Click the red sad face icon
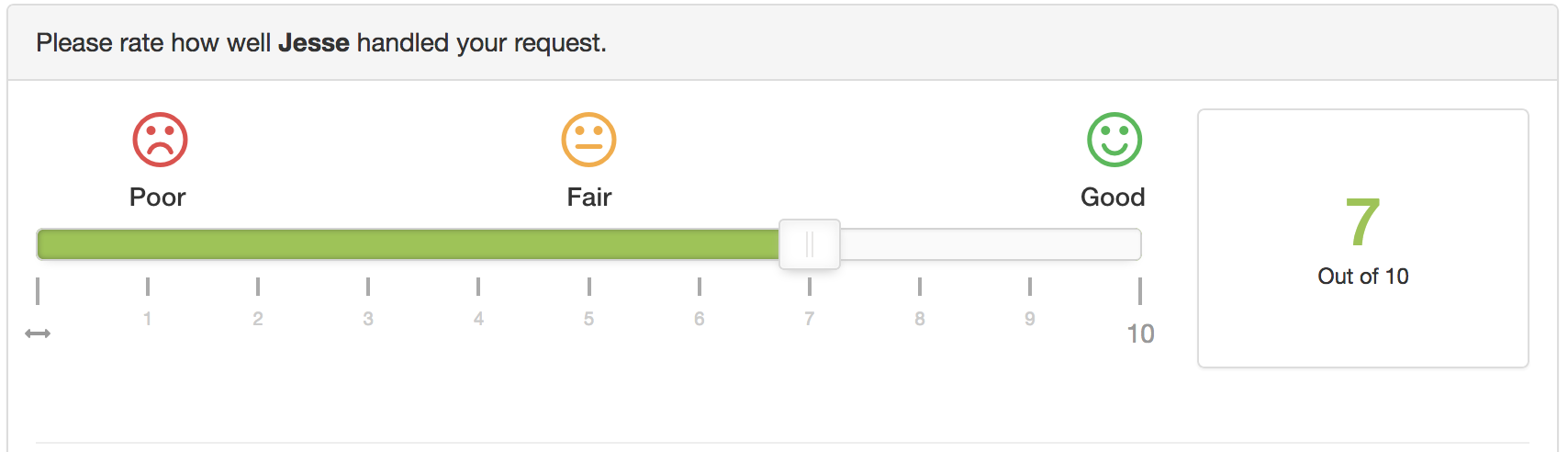1568x452 pixels. click(160, 140)
